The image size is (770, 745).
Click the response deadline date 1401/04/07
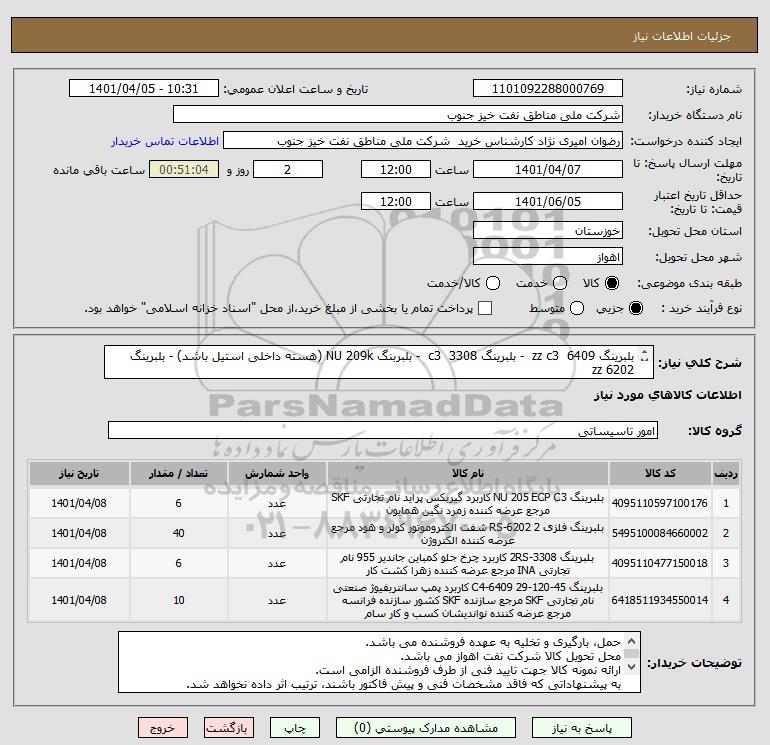click(x=548, y=169)
